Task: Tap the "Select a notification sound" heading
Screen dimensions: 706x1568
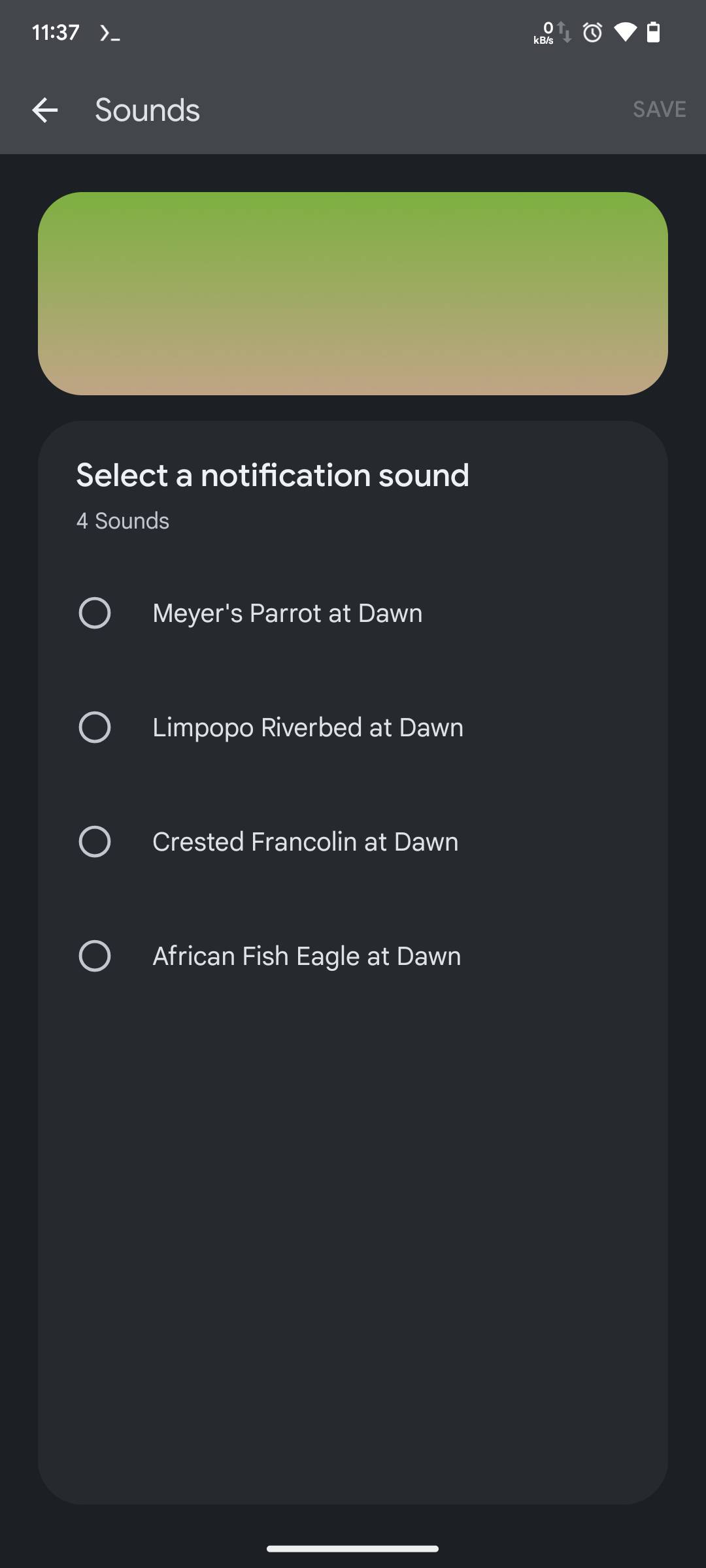Action: click(273, 475)
